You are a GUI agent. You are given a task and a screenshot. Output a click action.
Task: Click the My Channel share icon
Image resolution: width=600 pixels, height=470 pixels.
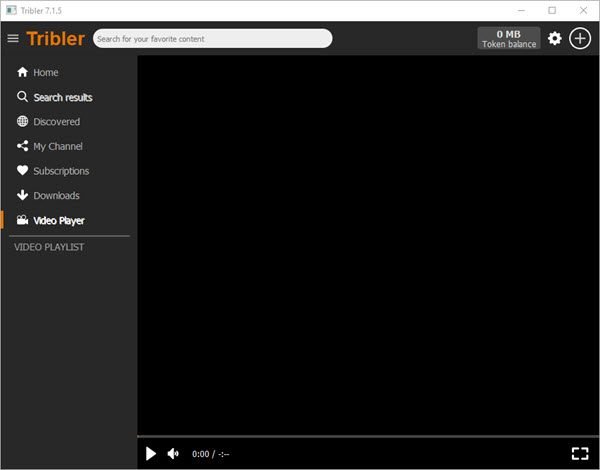22,146
